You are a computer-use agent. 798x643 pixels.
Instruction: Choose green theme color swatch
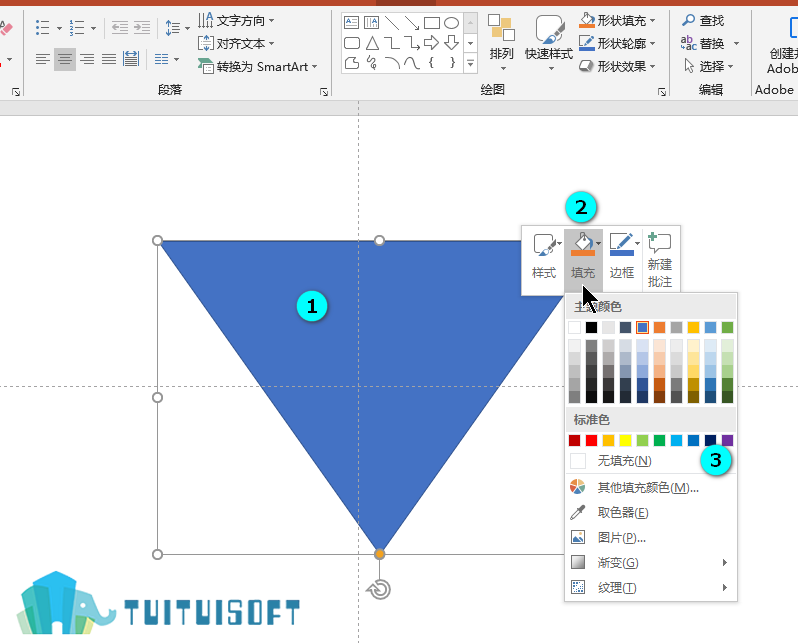tap(728, 327)
